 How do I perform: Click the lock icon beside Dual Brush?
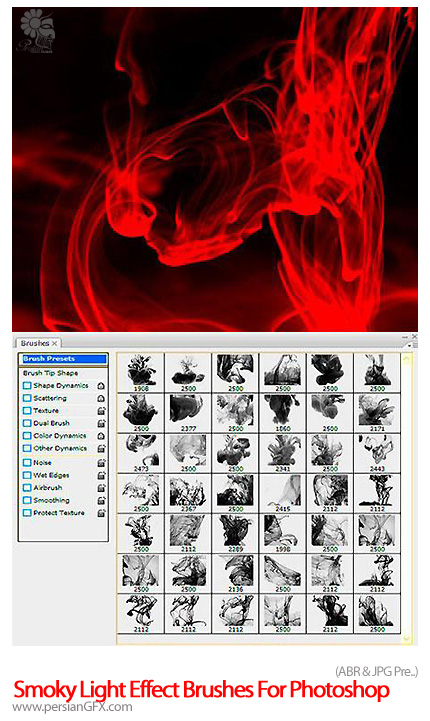(x=101, y=423)
